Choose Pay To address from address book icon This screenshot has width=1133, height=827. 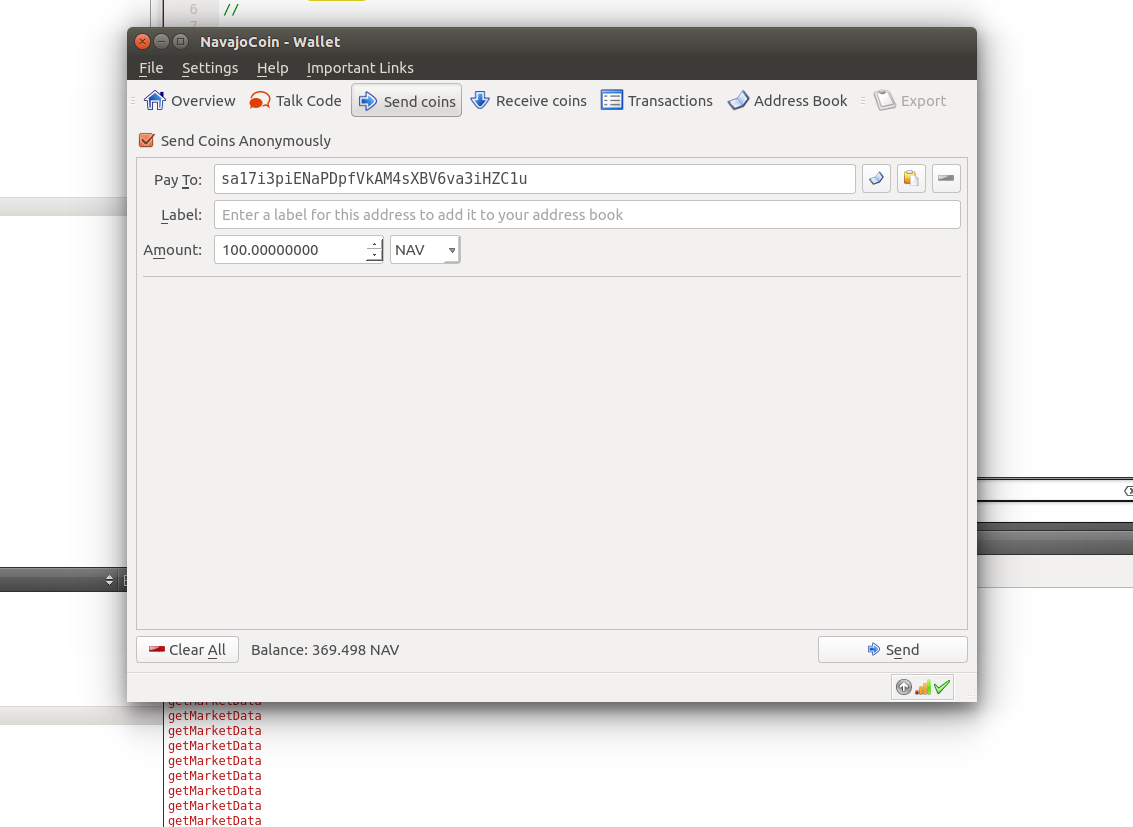pos(876,178)
